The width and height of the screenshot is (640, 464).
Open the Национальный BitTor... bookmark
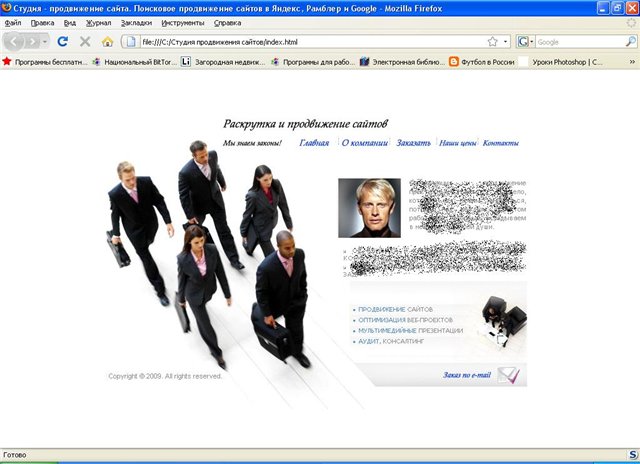135,62
